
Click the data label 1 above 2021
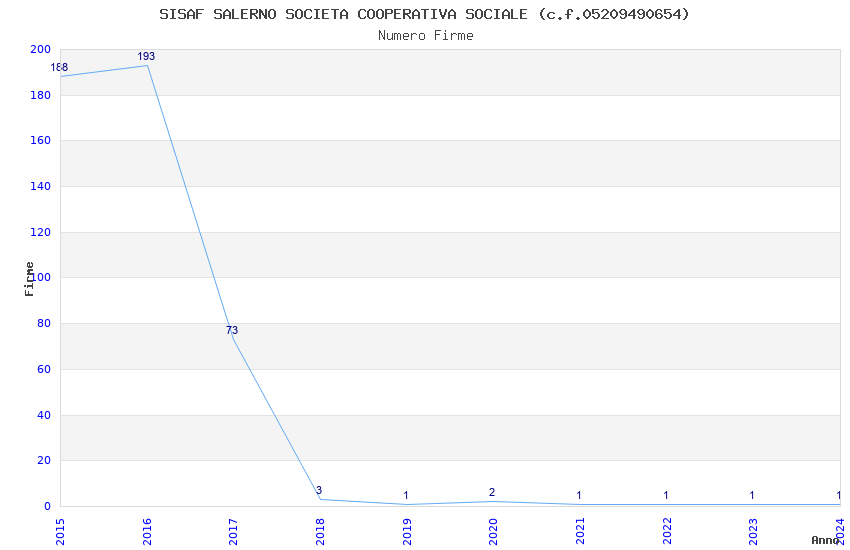[579, 495]
